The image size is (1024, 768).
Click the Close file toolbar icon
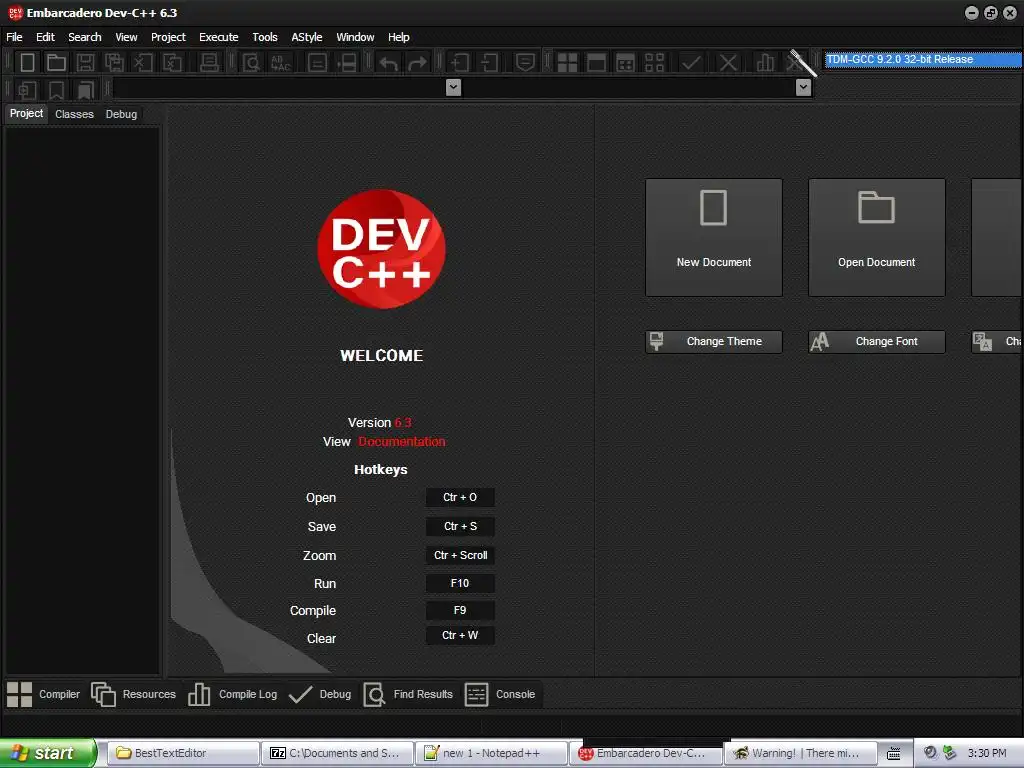(x=143, y=63)
